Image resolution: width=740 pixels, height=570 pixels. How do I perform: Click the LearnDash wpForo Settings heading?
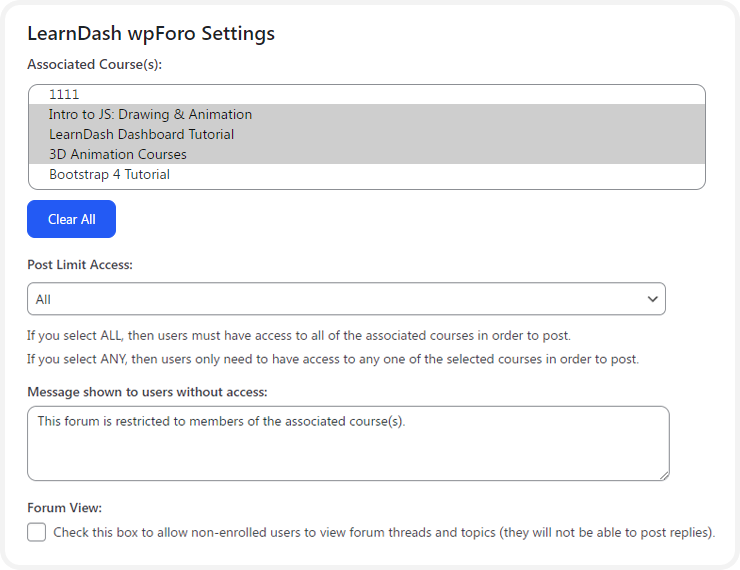[x=151, y=34]
